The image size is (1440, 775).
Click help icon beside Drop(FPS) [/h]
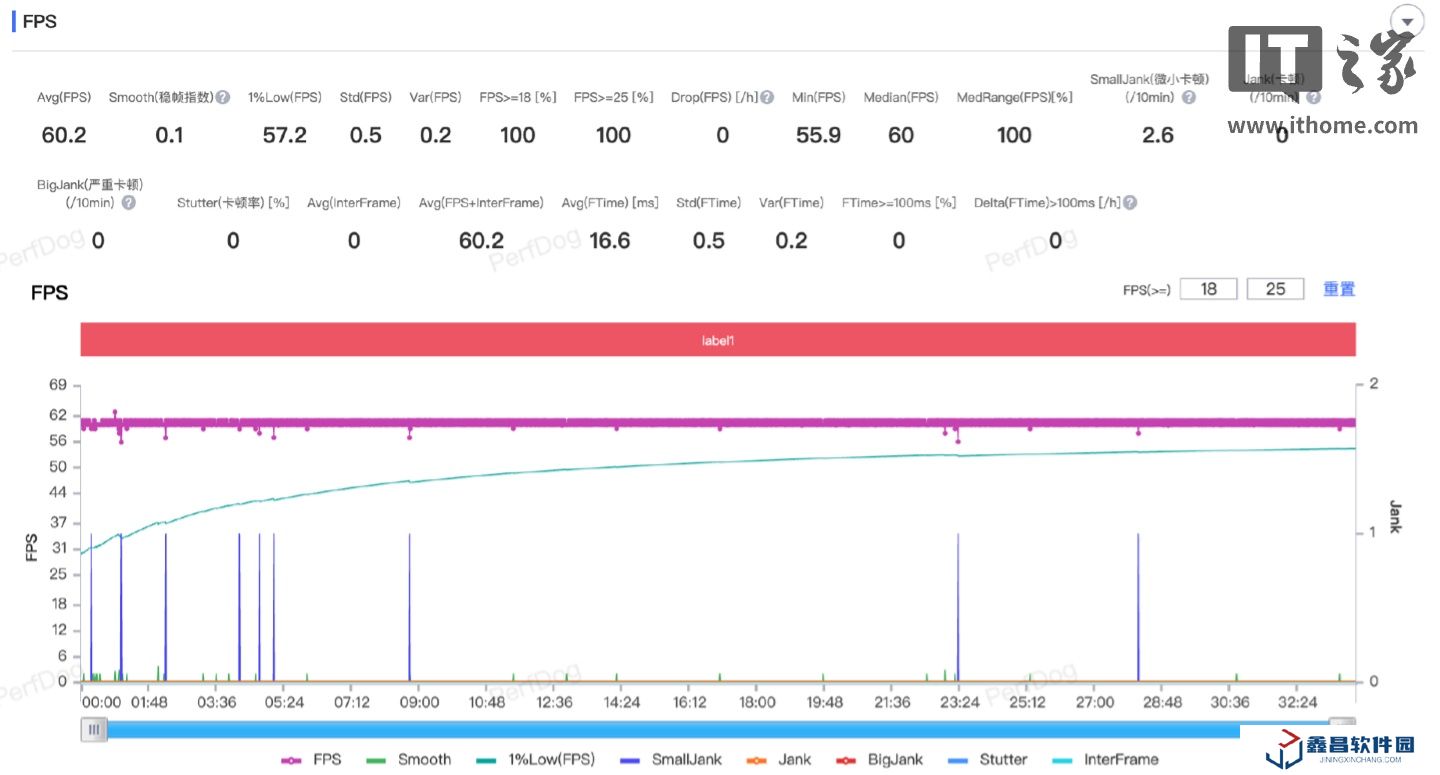[767, 98]
